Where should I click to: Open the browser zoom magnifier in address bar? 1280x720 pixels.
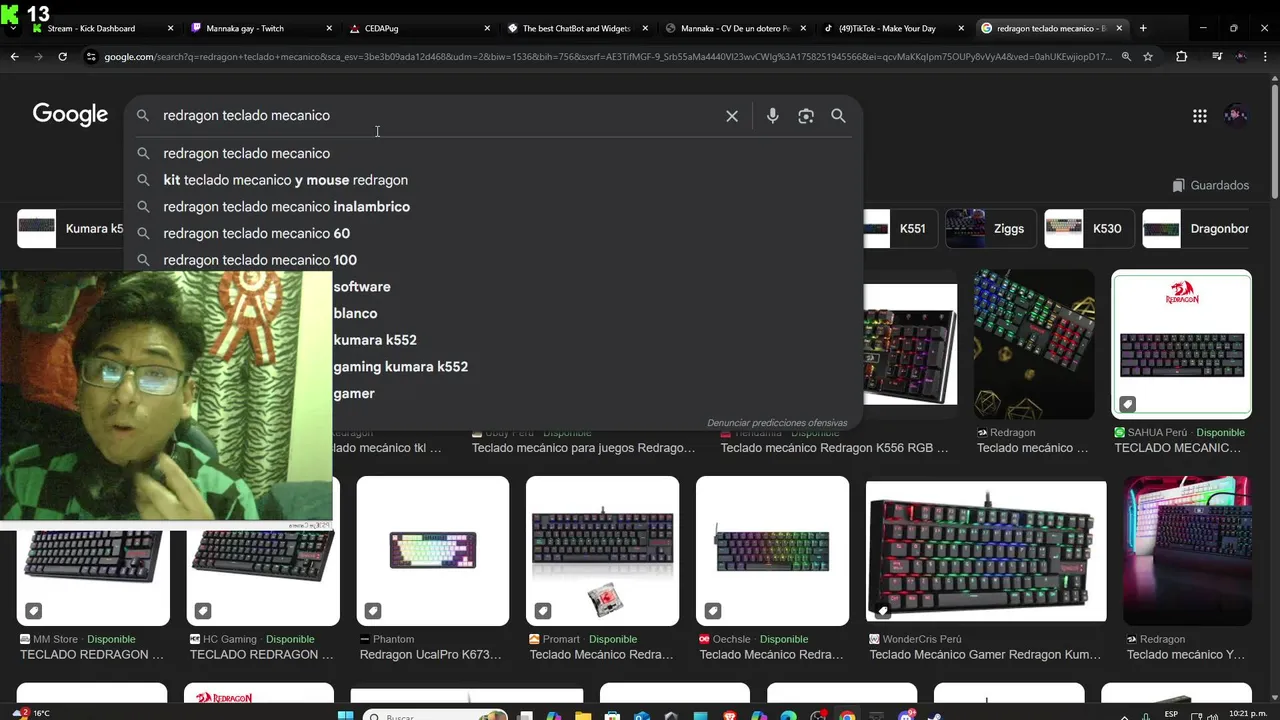coord(1127,57)
